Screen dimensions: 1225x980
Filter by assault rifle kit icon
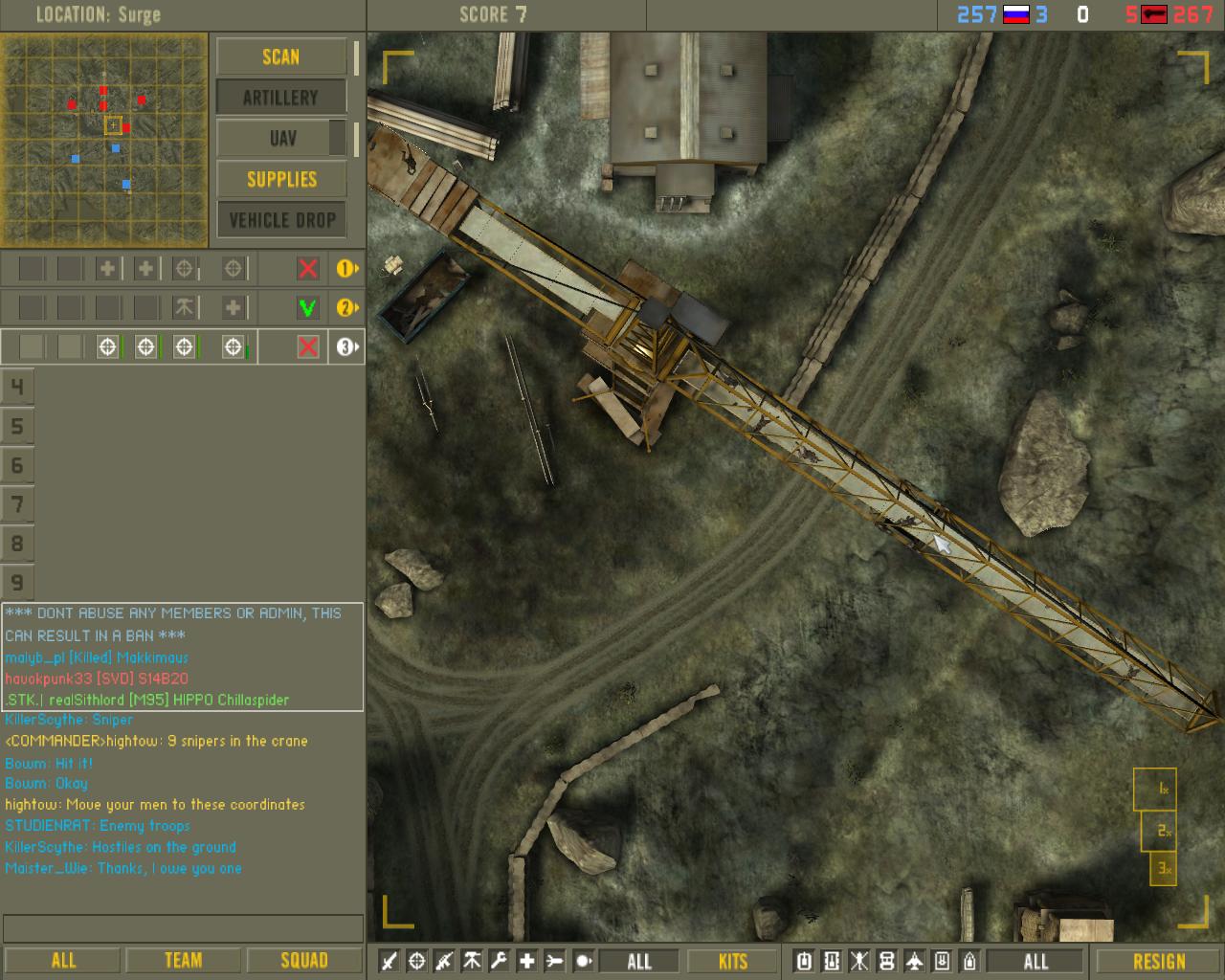coord(445,961)
